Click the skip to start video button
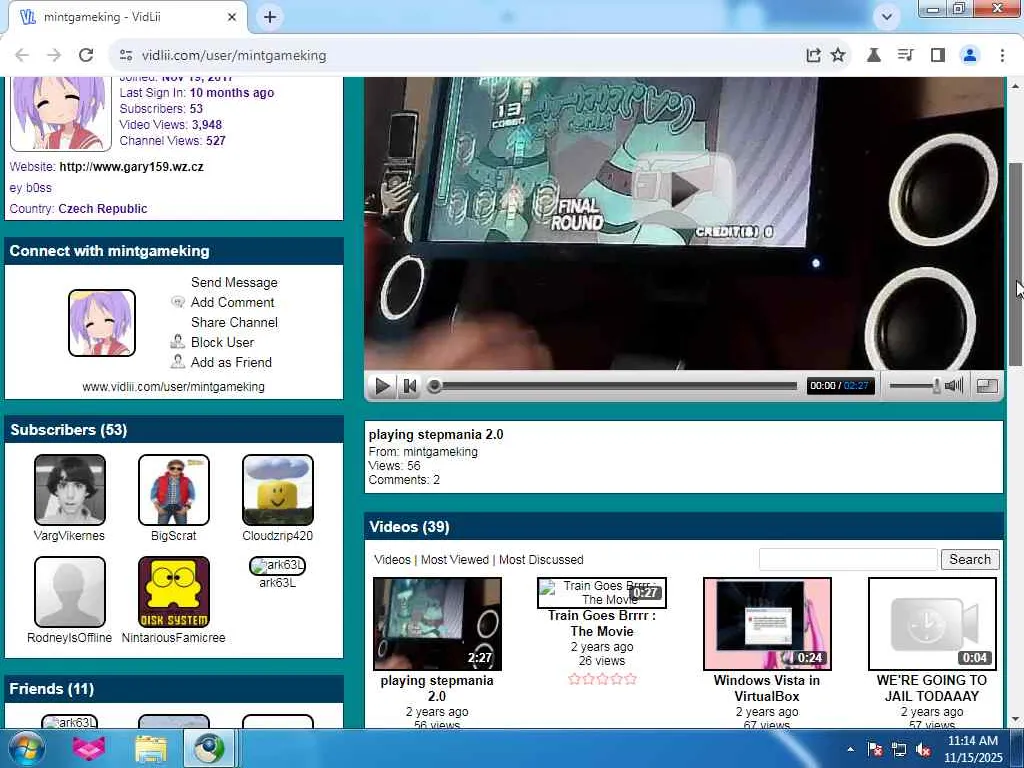 pyautogui.click(x=409, y=386)
